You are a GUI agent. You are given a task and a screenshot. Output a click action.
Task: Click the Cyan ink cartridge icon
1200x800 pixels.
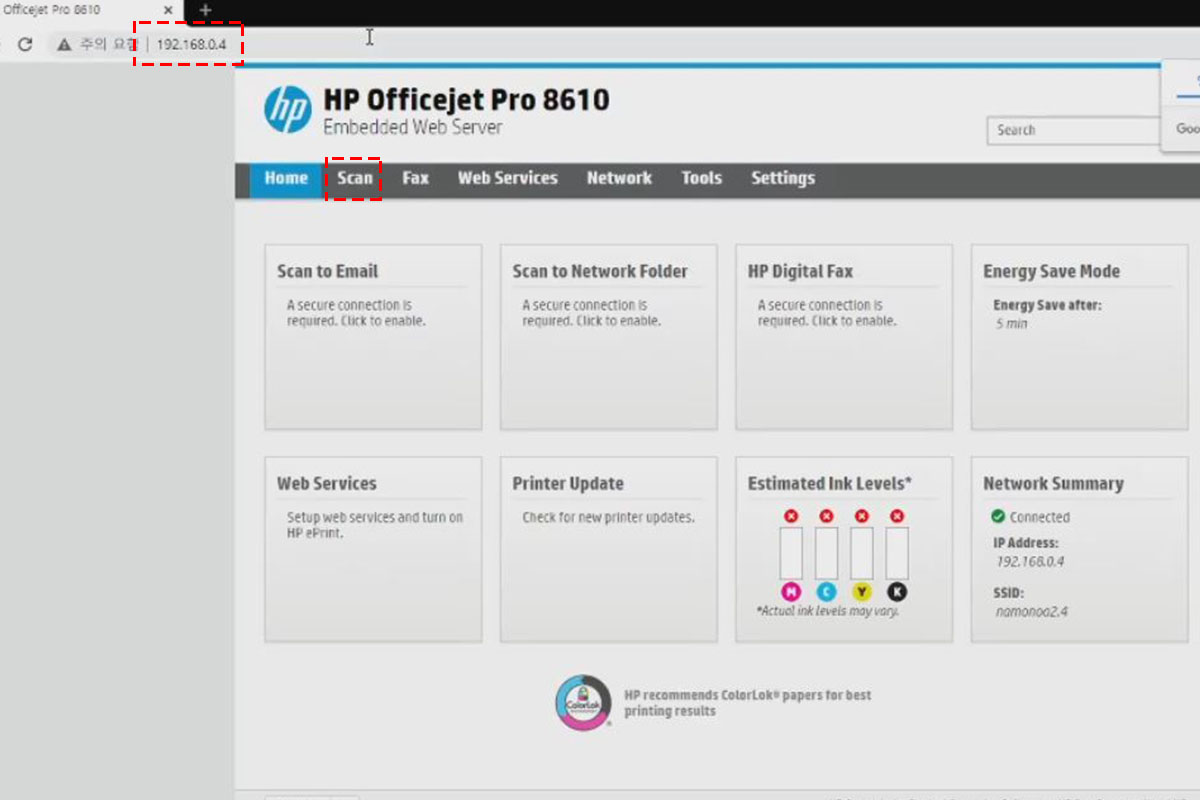coord(826,591)
